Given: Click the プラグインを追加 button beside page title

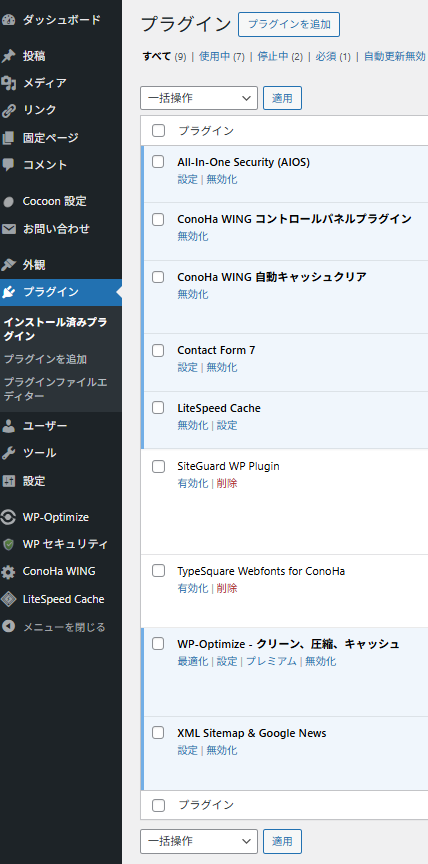Looking at the screenshot, I should coord(289,25).
